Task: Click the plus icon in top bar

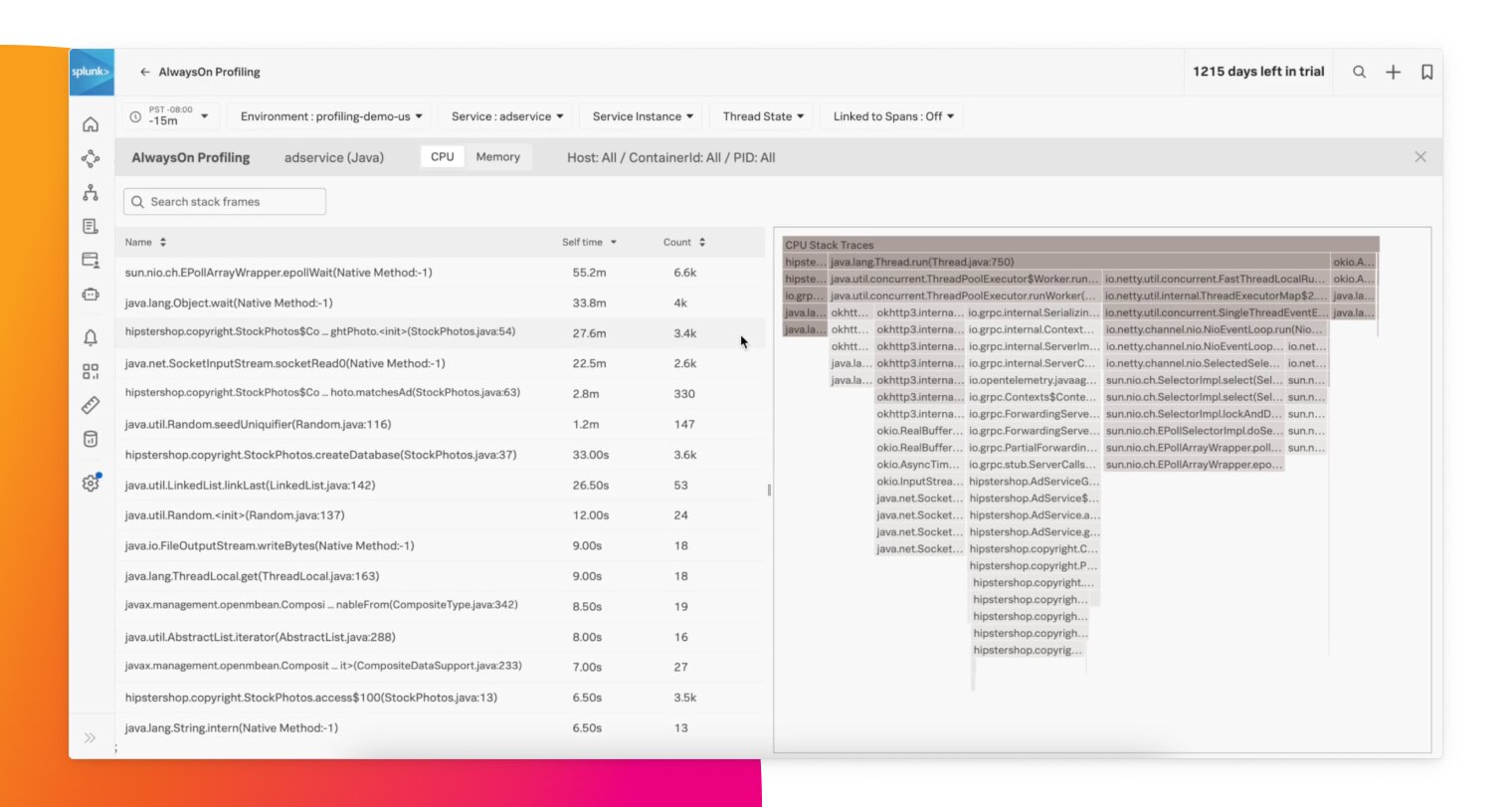Action: [x=1393, y=72]
